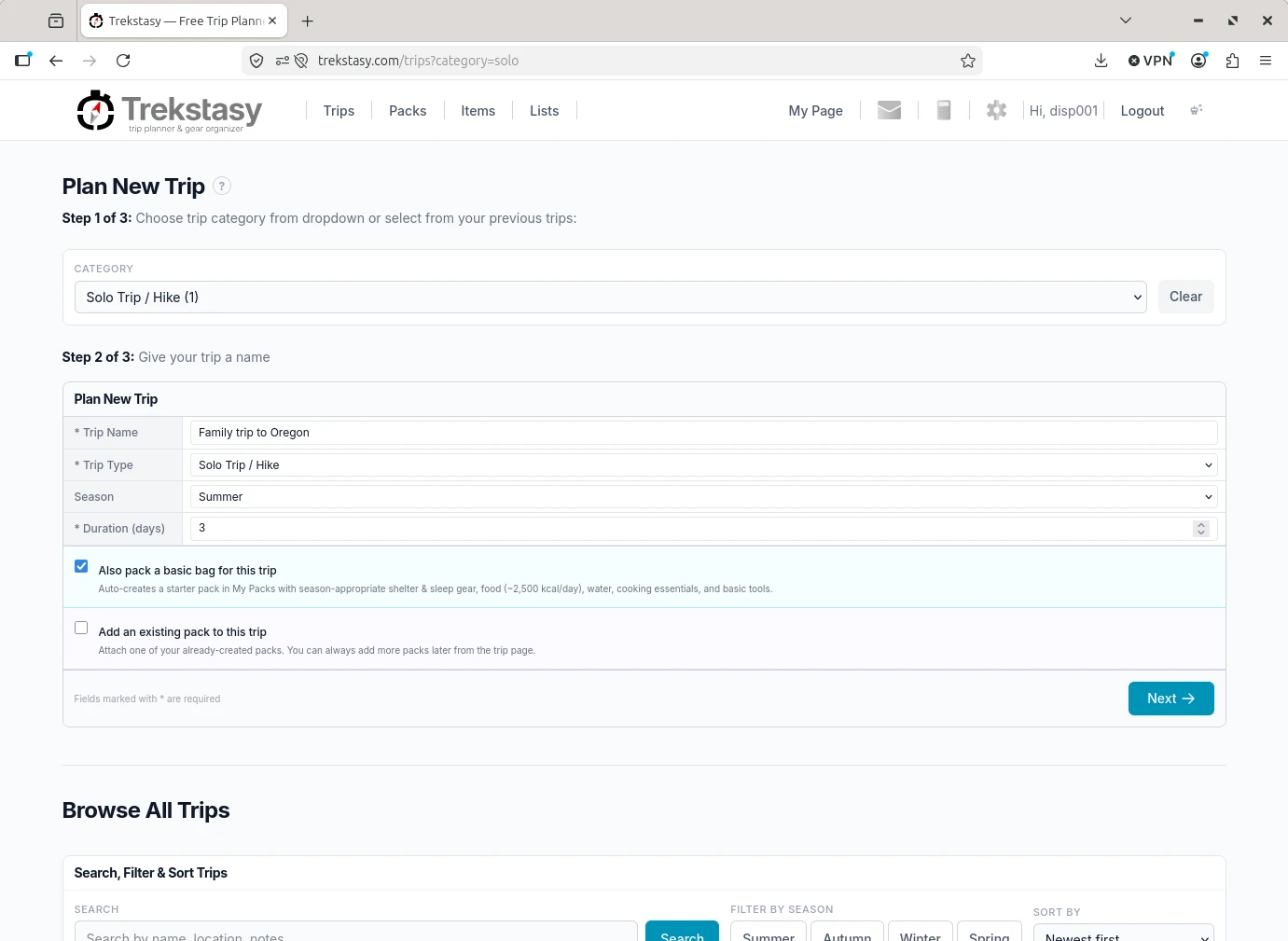Click the 'Browse All Trips' heading
The height and width of the screenshot is (941, 1288).
(x=145, y=810)
